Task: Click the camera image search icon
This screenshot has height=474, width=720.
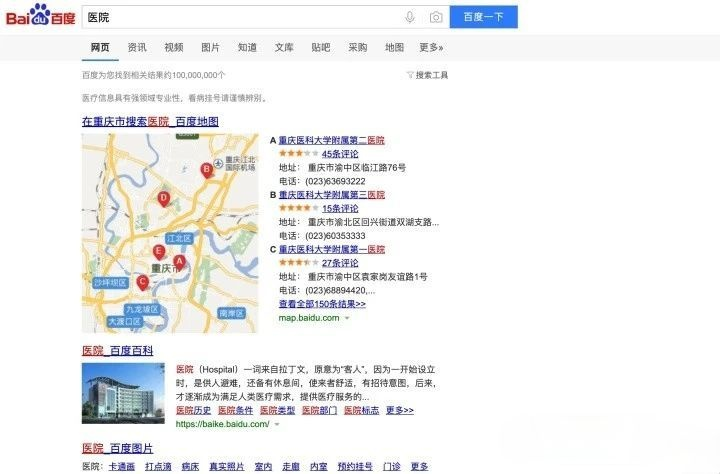Action: coord(436,17)
